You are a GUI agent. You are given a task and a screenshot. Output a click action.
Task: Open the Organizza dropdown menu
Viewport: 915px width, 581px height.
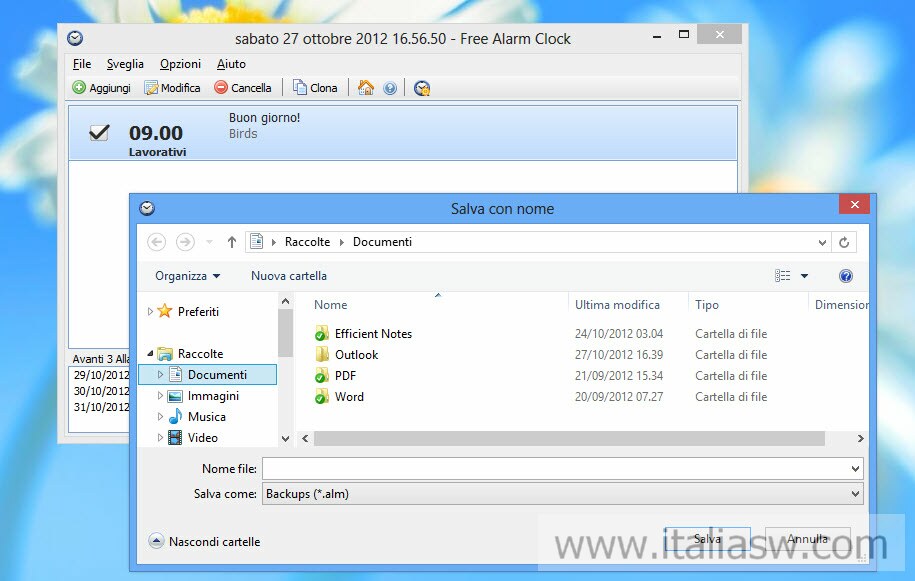coord(187,276)
